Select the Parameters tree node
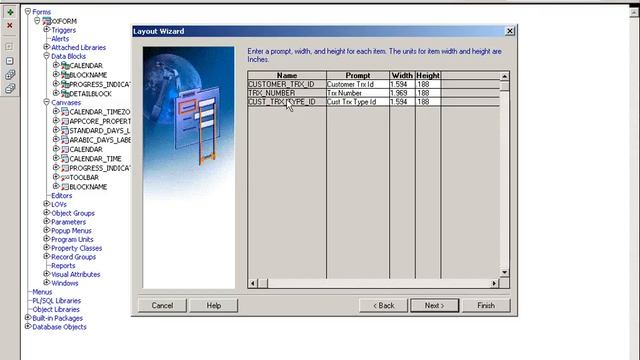This screenshot has width=640, height=360. (x=69, y=222)
